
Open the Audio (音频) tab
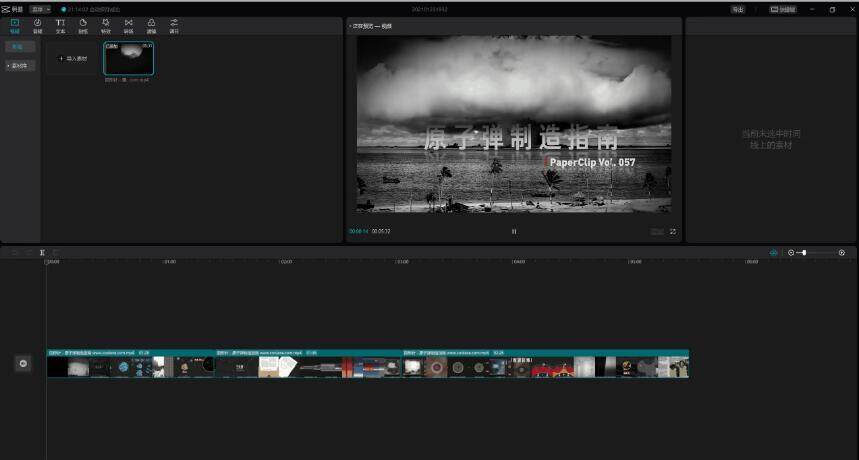37,26
